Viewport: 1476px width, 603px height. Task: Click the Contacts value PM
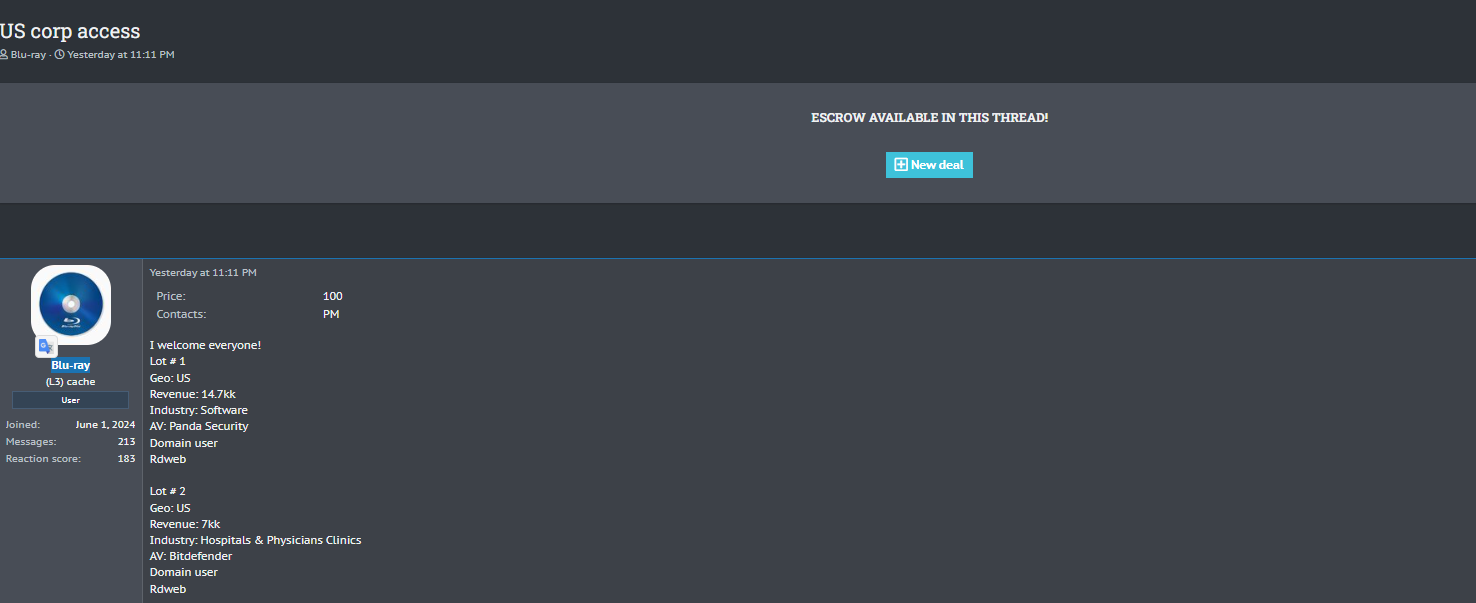tap(331, 314)
